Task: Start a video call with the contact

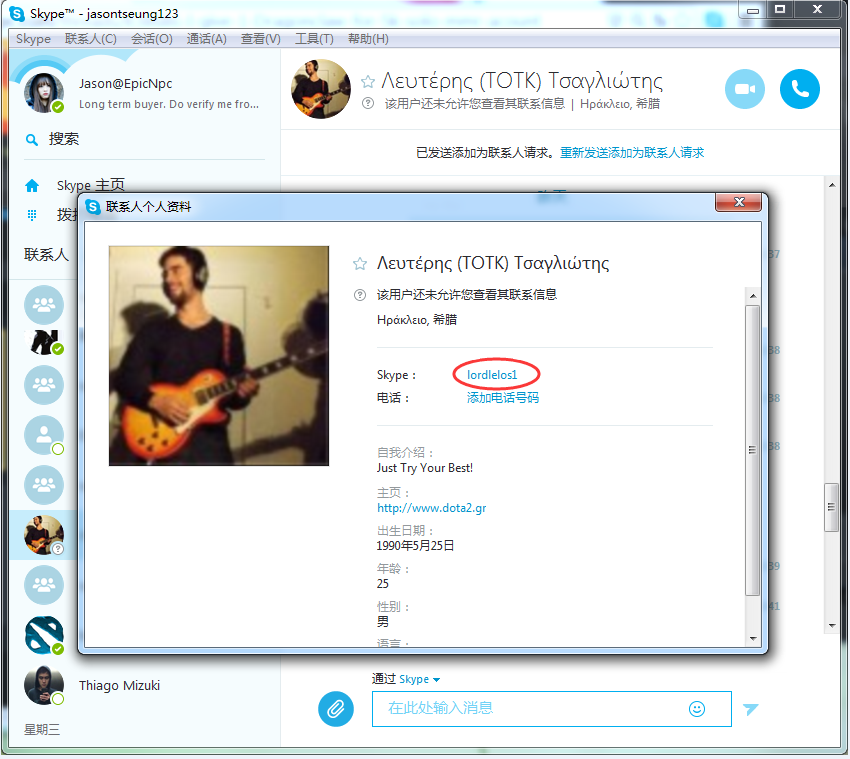Action: pos(745,89)
